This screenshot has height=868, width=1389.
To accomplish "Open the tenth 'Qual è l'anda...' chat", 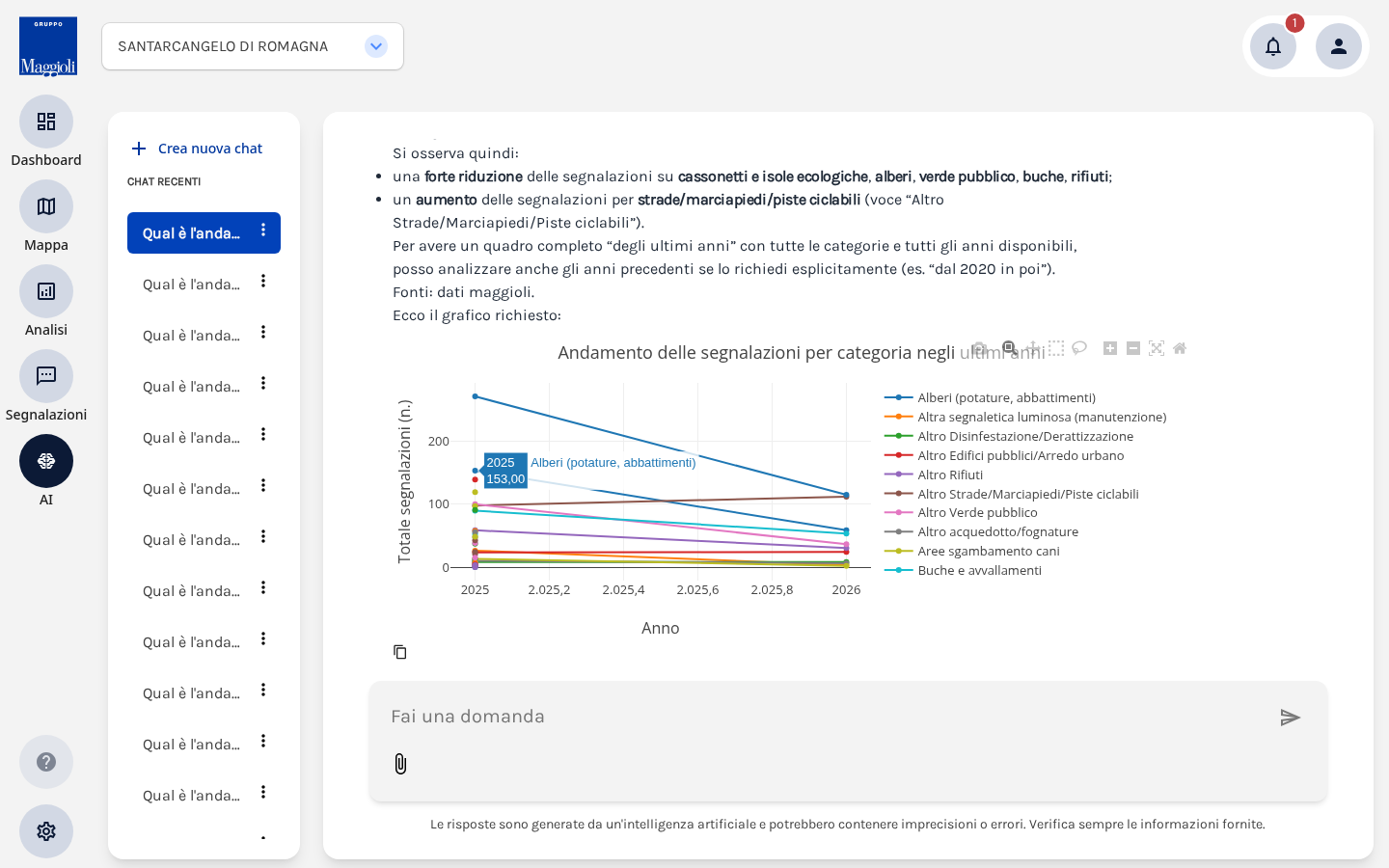I will [x=191, y=693].
